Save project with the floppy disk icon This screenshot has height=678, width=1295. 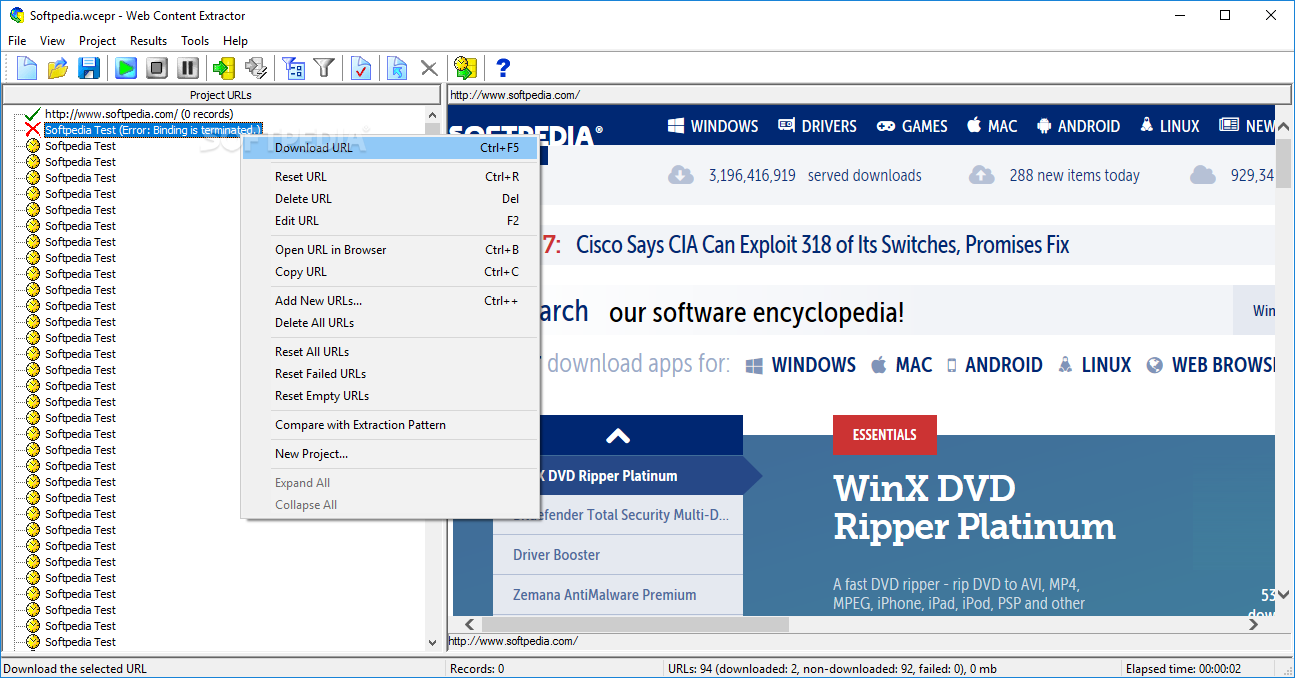pos(89,68)
